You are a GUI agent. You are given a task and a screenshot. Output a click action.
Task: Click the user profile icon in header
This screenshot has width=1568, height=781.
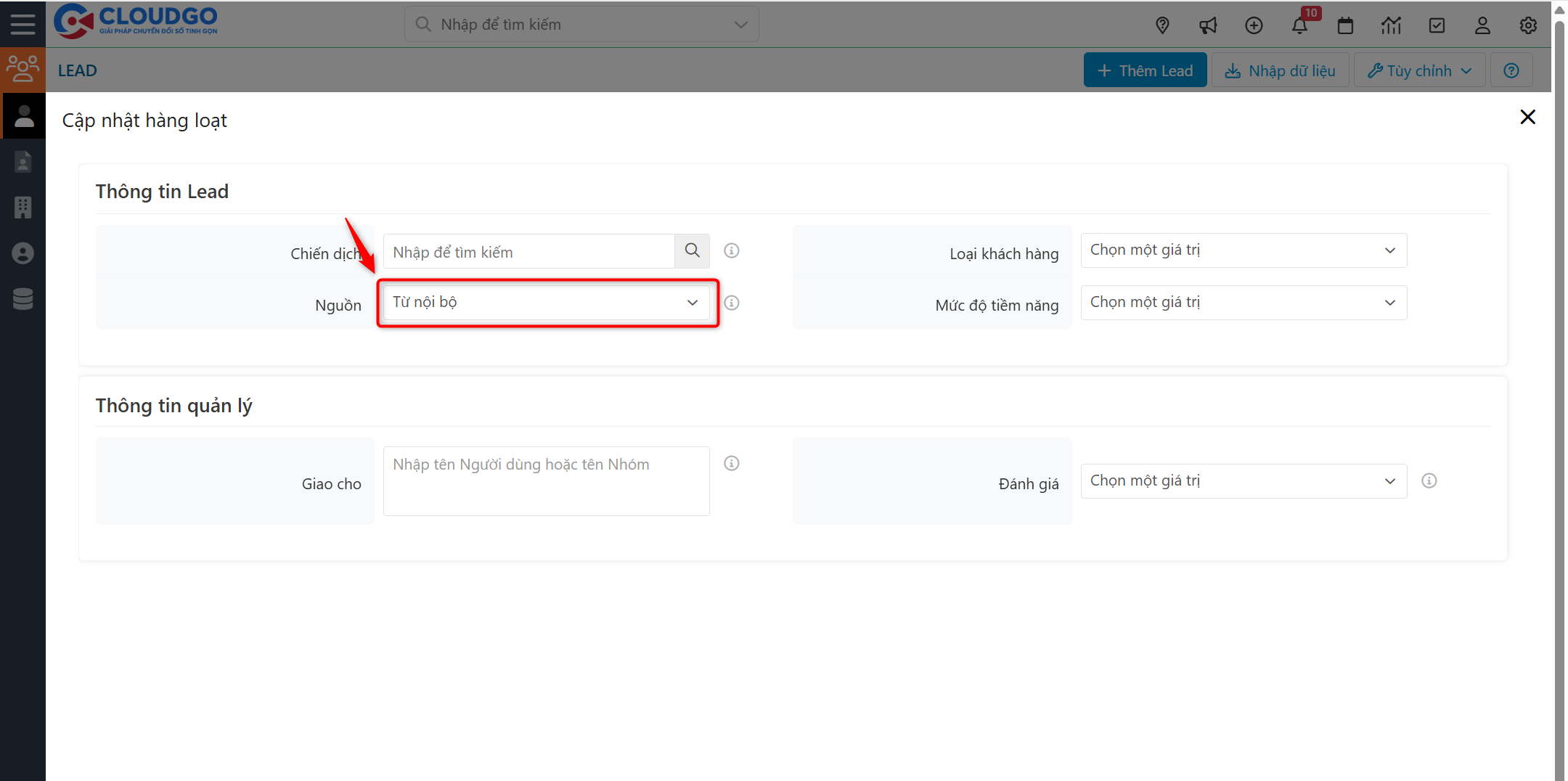click(x=1482, y=25)
